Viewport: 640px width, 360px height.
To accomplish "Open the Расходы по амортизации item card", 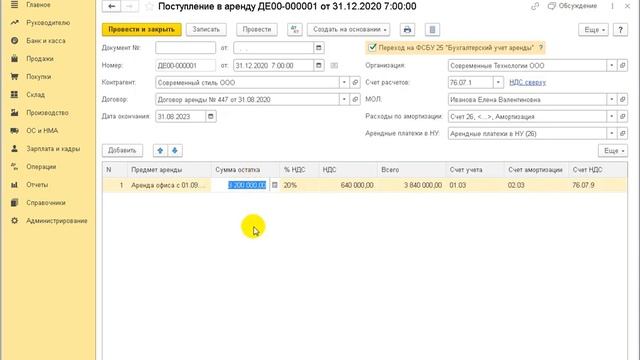I will point(622,117).
